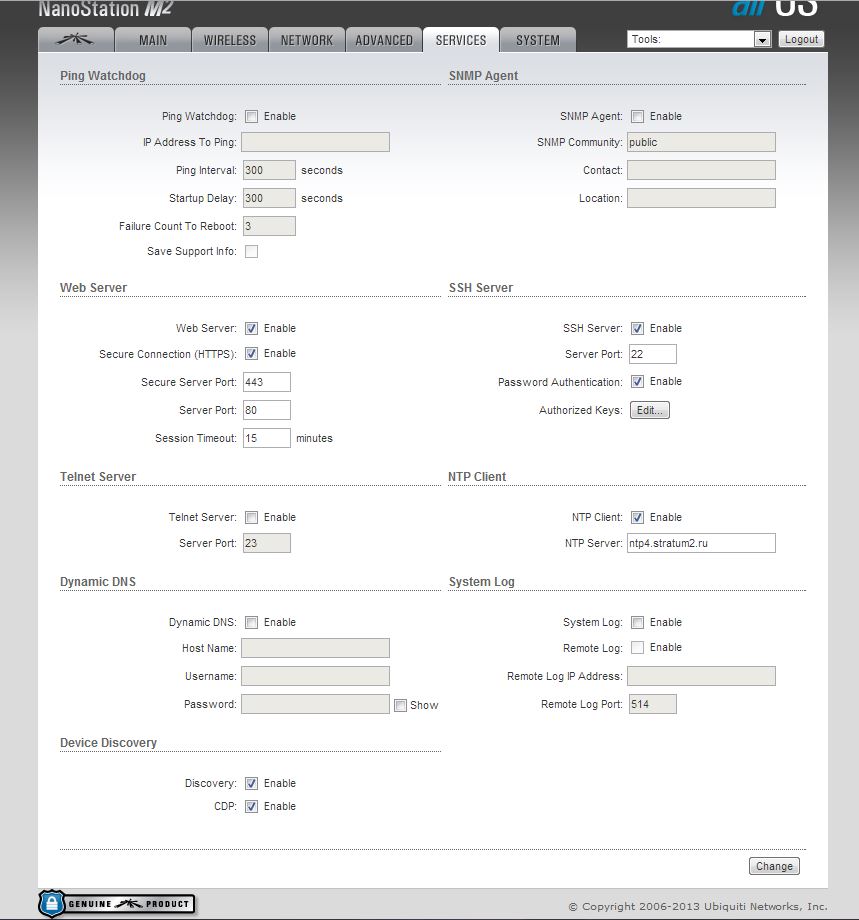Enable the Remote Log checkbox
859x920 pixels.
[638, 647]
